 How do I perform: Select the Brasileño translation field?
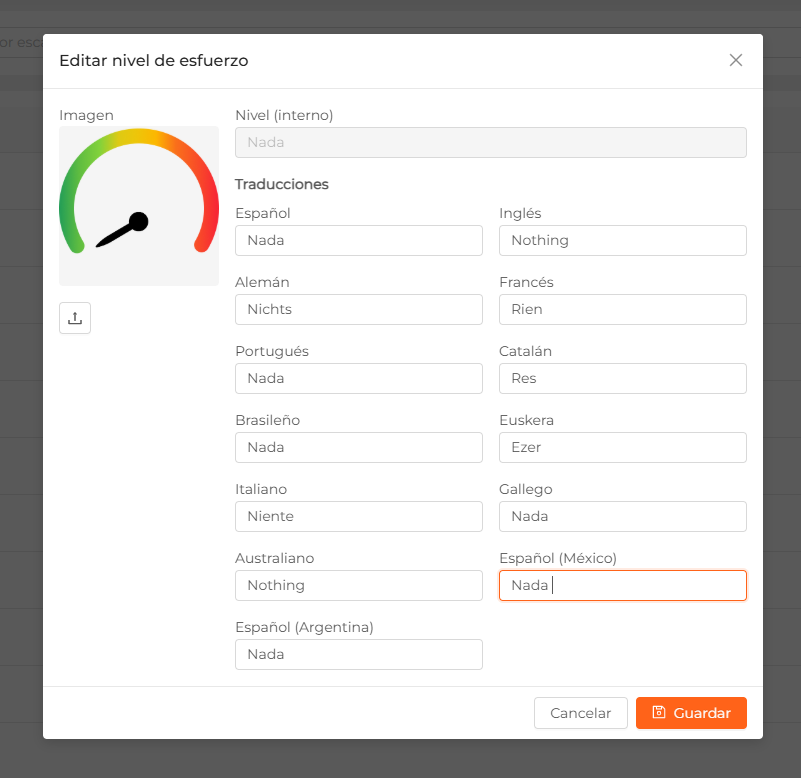click(359, 447)
